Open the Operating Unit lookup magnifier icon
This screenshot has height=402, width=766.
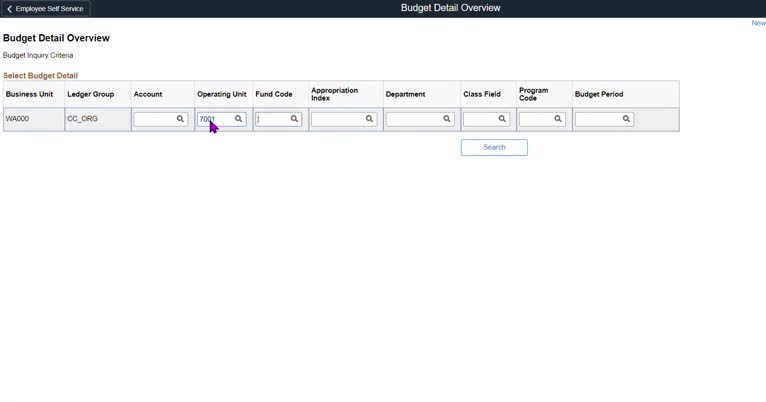tap(238, 119)
